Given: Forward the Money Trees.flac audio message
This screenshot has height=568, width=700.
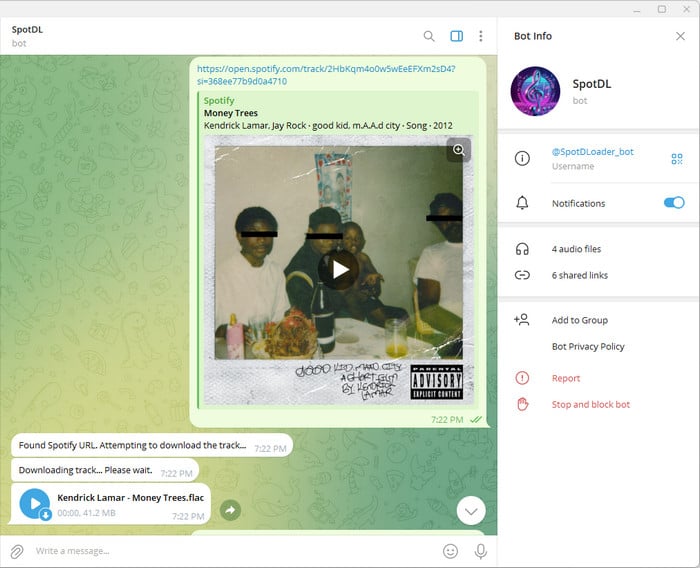Looking at the screenshot, I should [x=230, y=510].
